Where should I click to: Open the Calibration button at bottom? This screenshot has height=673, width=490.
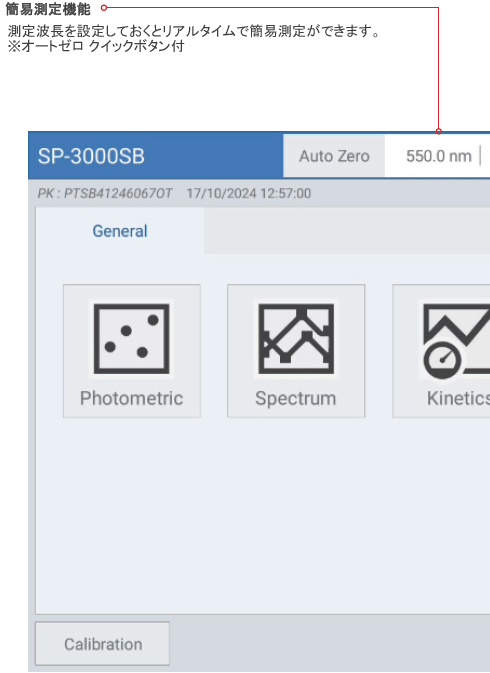click(x=103, y=644)
